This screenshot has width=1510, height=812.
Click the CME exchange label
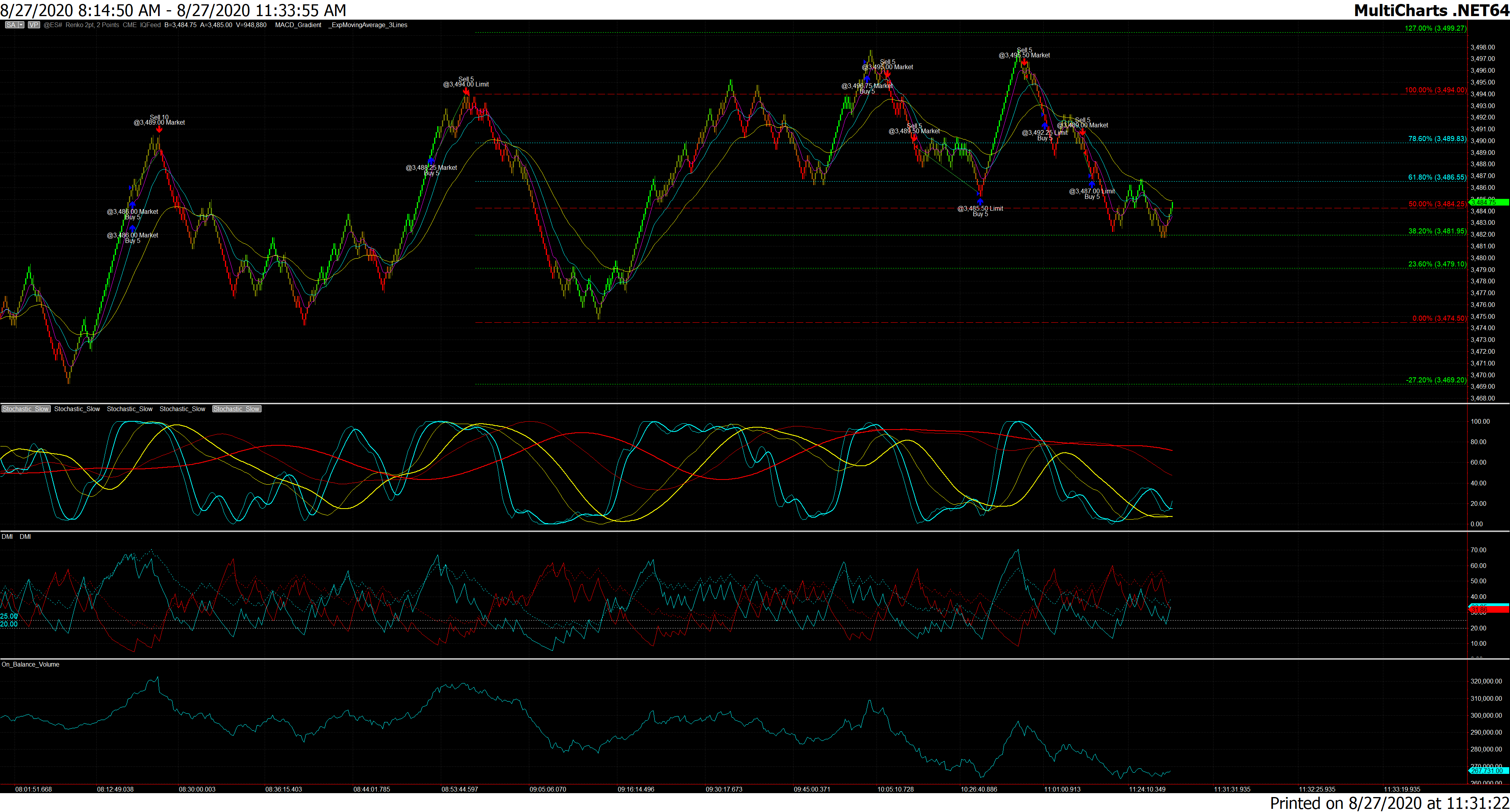point(129,25)
